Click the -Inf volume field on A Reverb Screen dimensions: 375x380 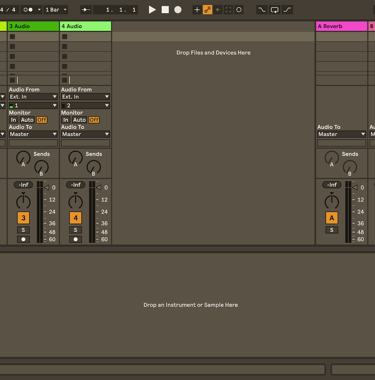pos(332,185)
